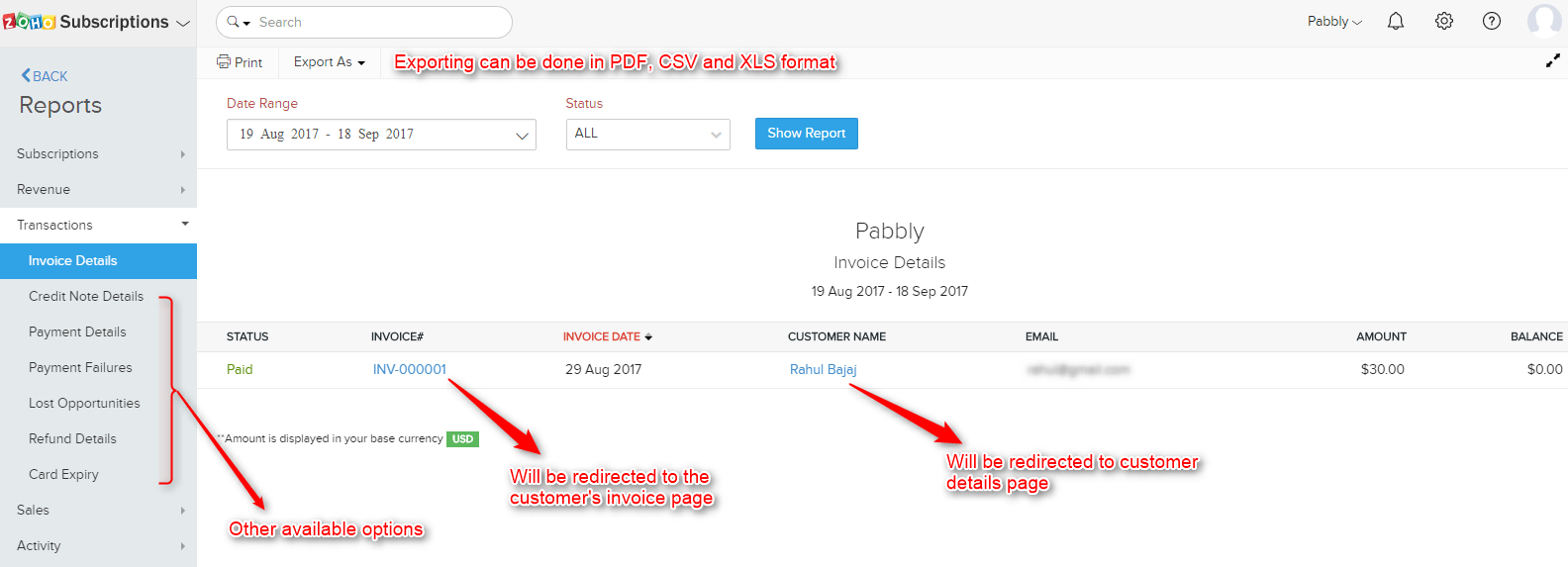Open the notifications bell
Screen dimensions: 1568x567
[x=1396, y=21]
